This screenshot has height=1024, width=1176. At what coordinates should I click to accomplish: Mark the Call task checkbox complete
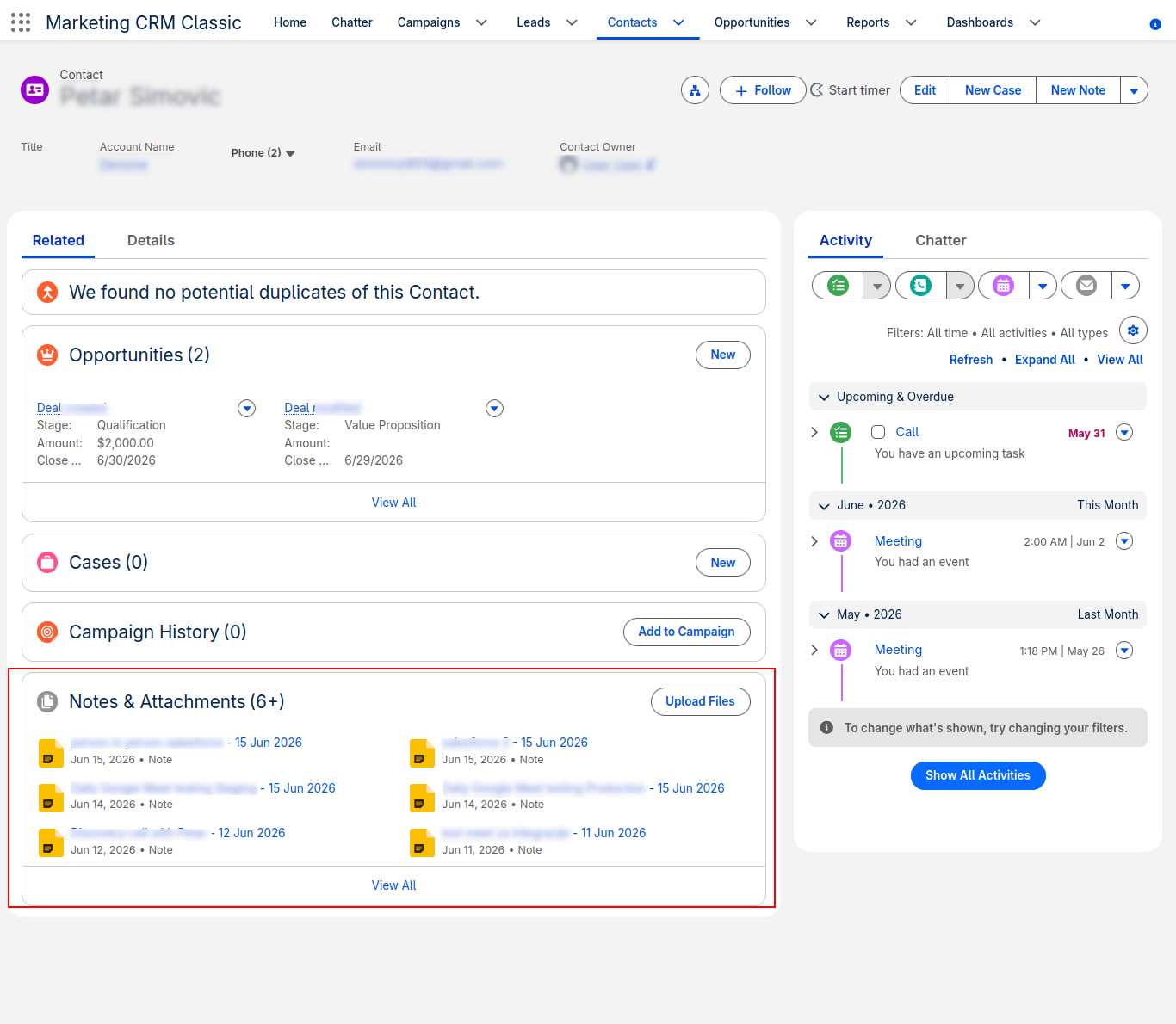click(x=878, y=432)
